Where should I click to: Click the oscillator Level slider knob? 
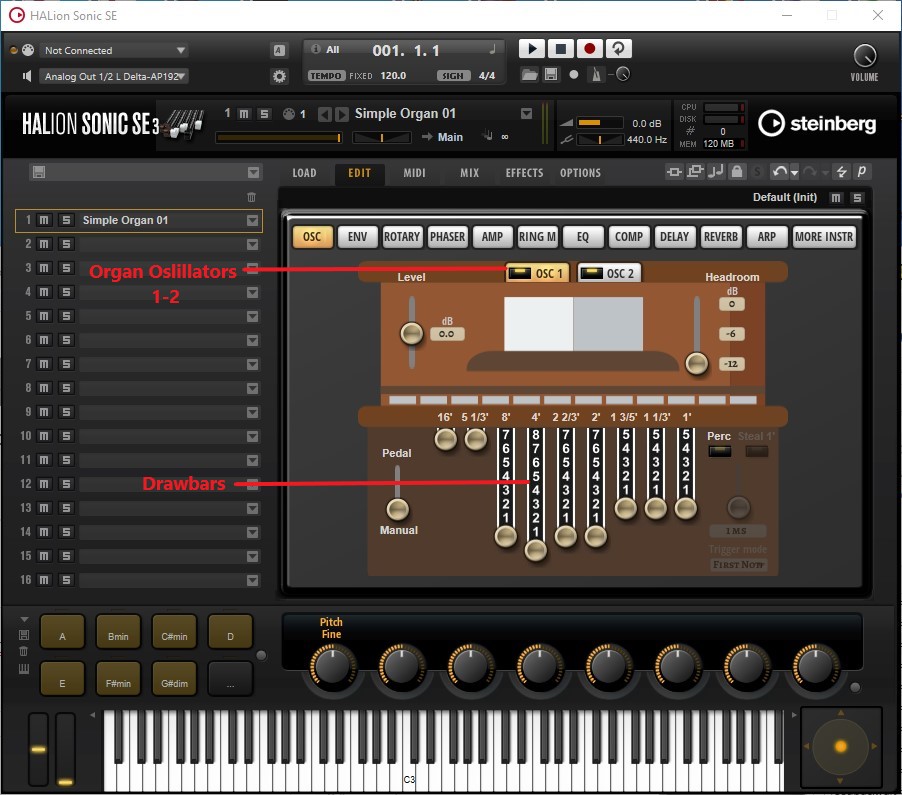411,334
